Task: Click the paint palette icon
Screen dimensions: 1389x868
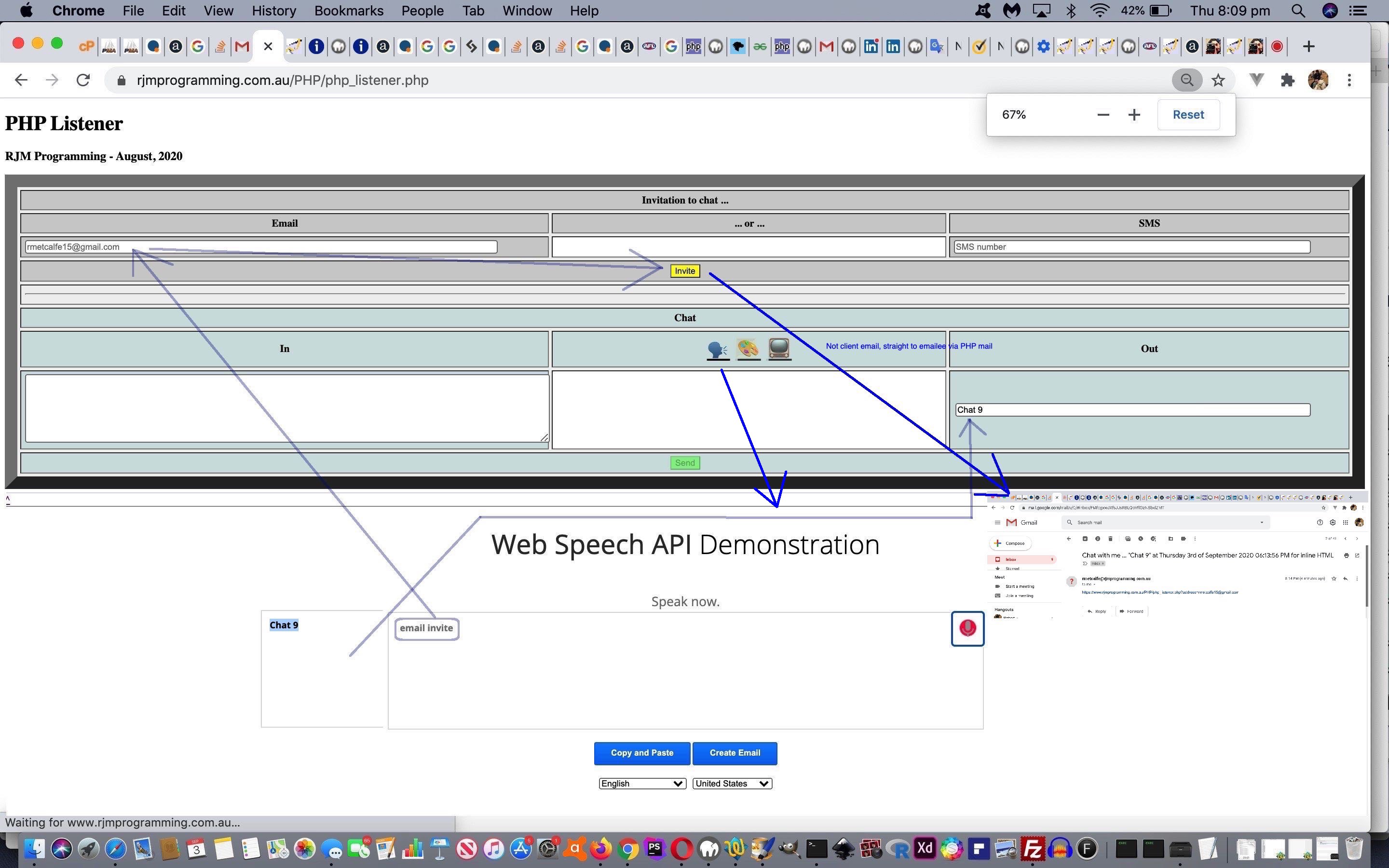Action: tap(748, 349)
